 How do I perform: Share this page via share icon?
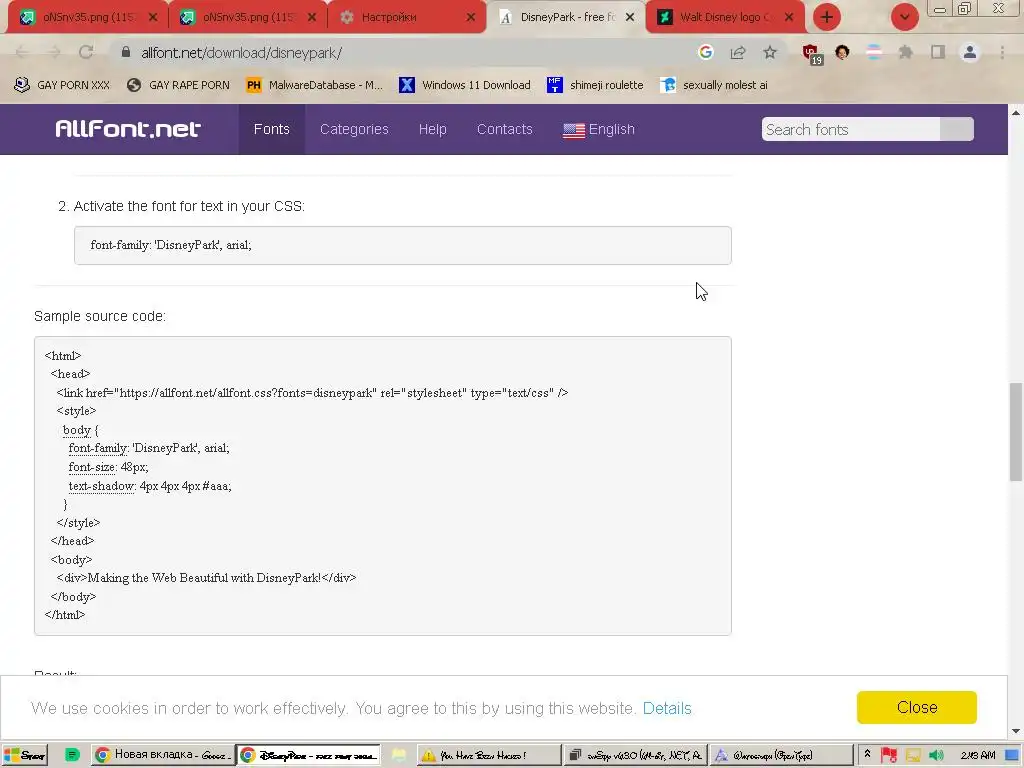point(738,52)
